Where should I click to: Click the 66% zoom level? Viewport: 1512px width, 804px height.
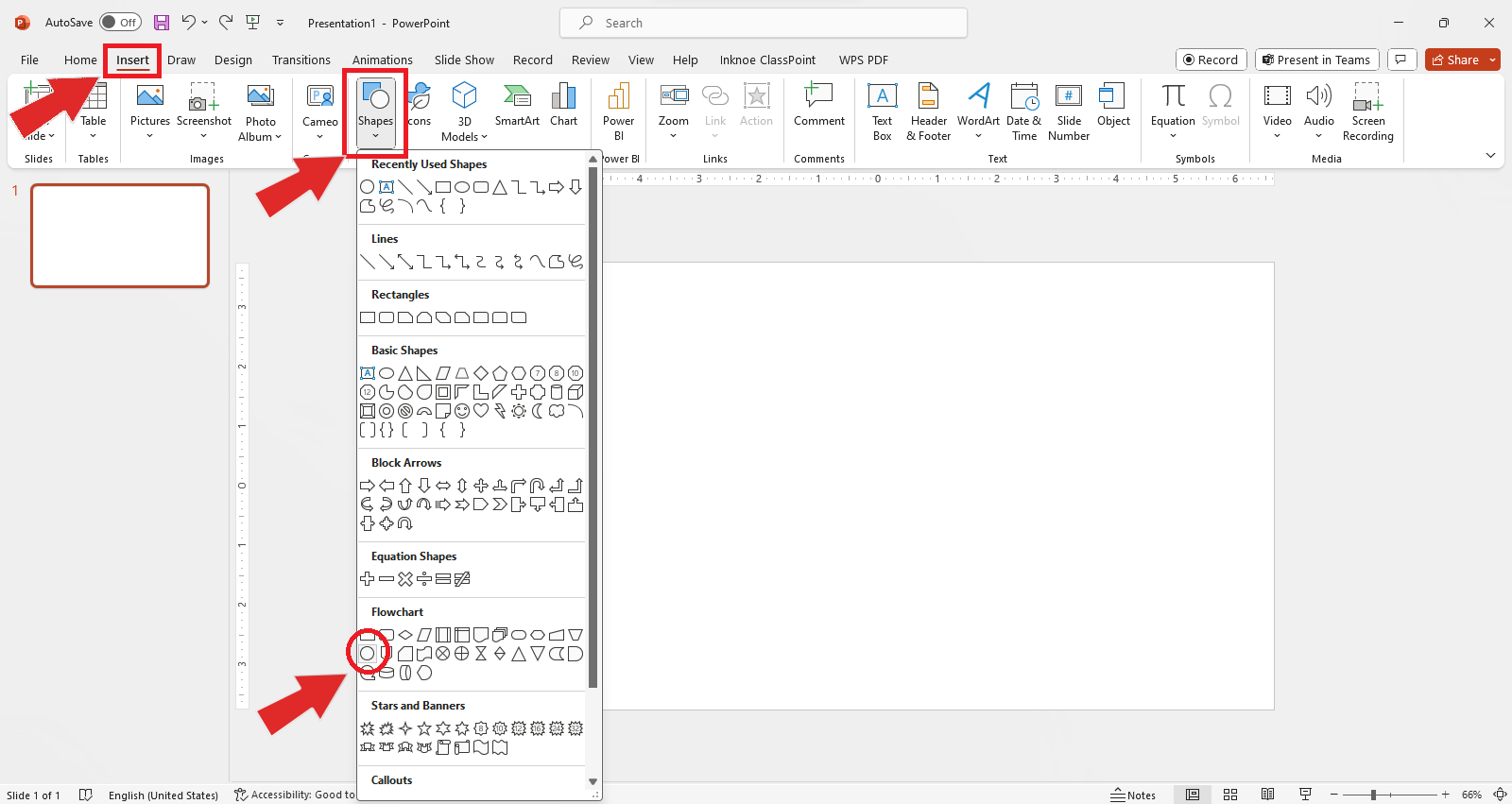point(1471,795)
